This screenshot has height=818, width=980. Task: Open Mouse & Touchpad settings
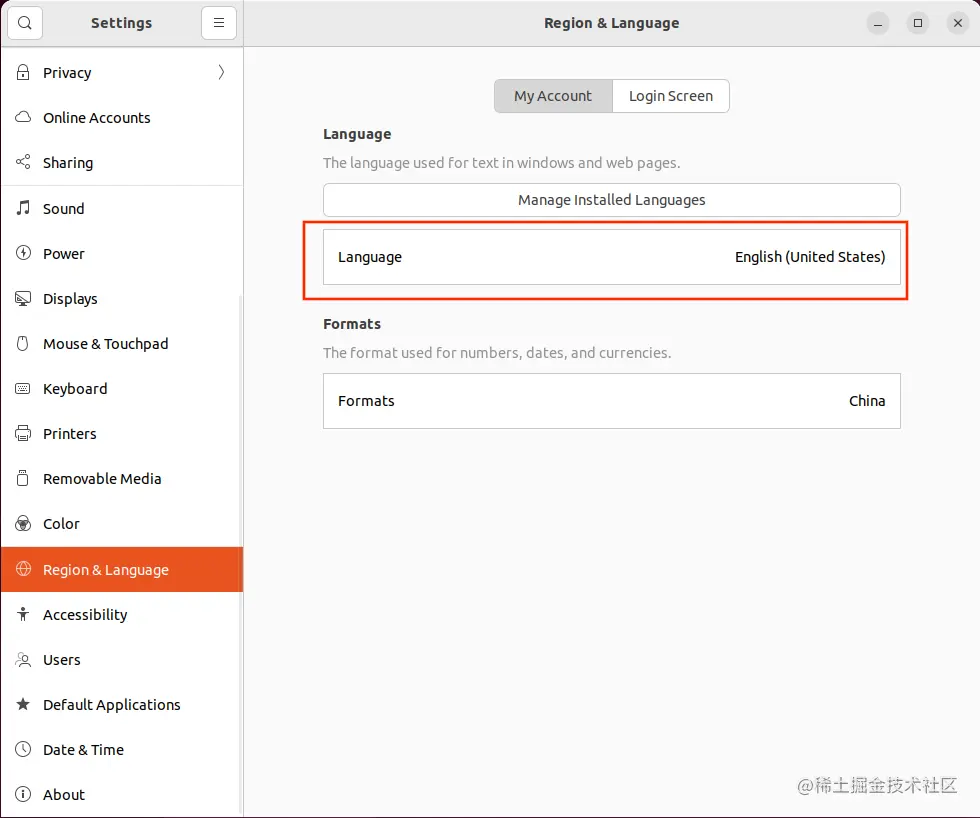coord(122,344)
